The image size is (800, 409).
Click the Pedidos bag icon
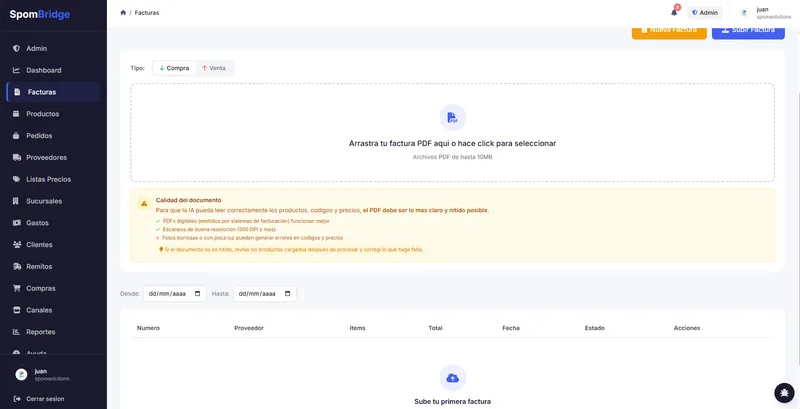click(16, 136)
